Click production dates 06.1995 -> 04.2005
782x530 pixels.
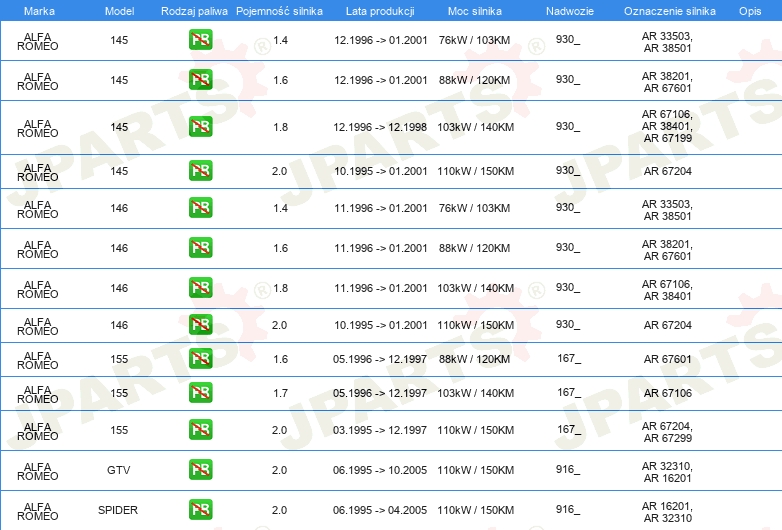coord(380,510)
